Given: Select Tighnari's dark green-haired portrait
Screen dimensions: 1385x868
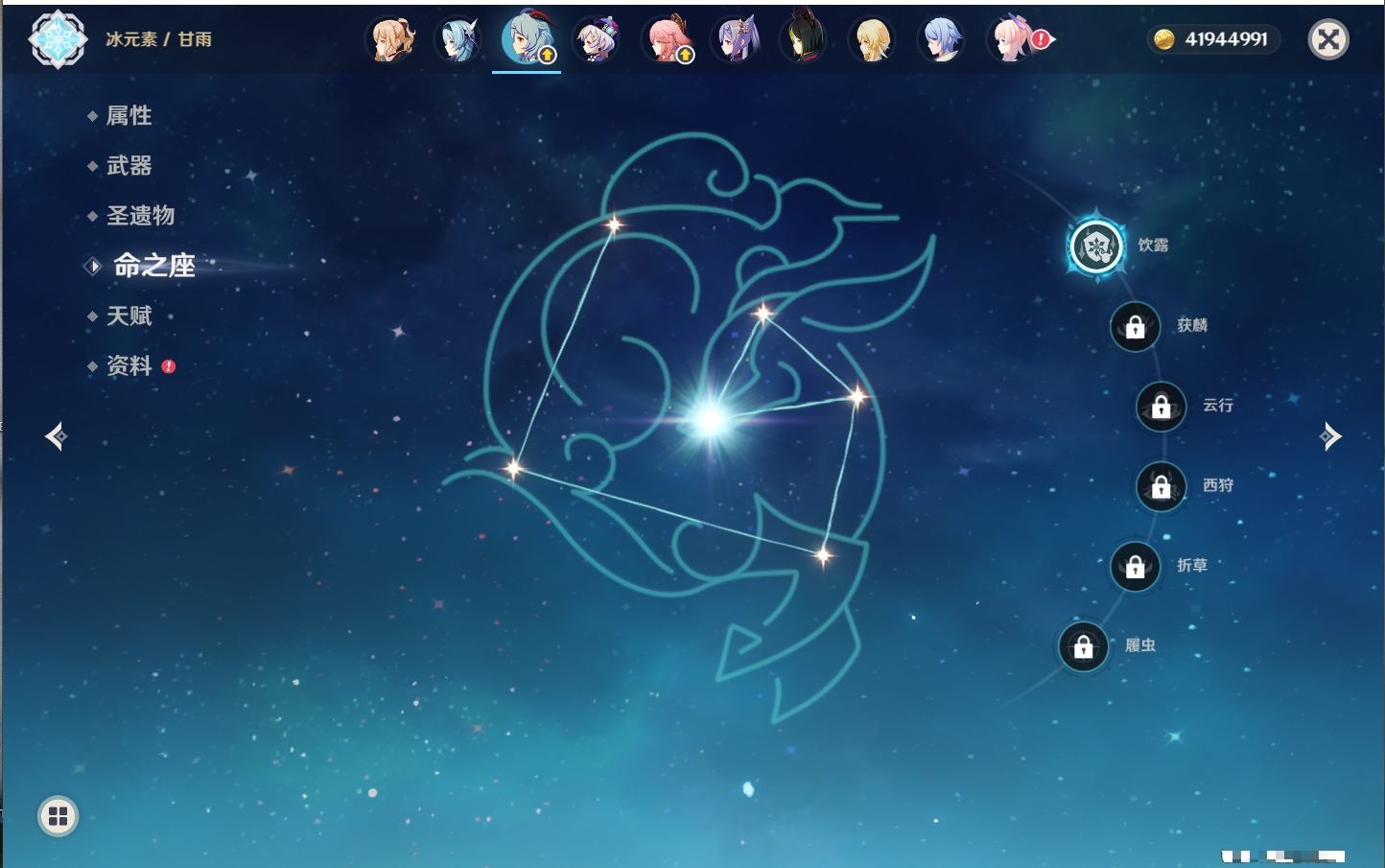Looking at the screenshot, I should [x=804, y=37].
